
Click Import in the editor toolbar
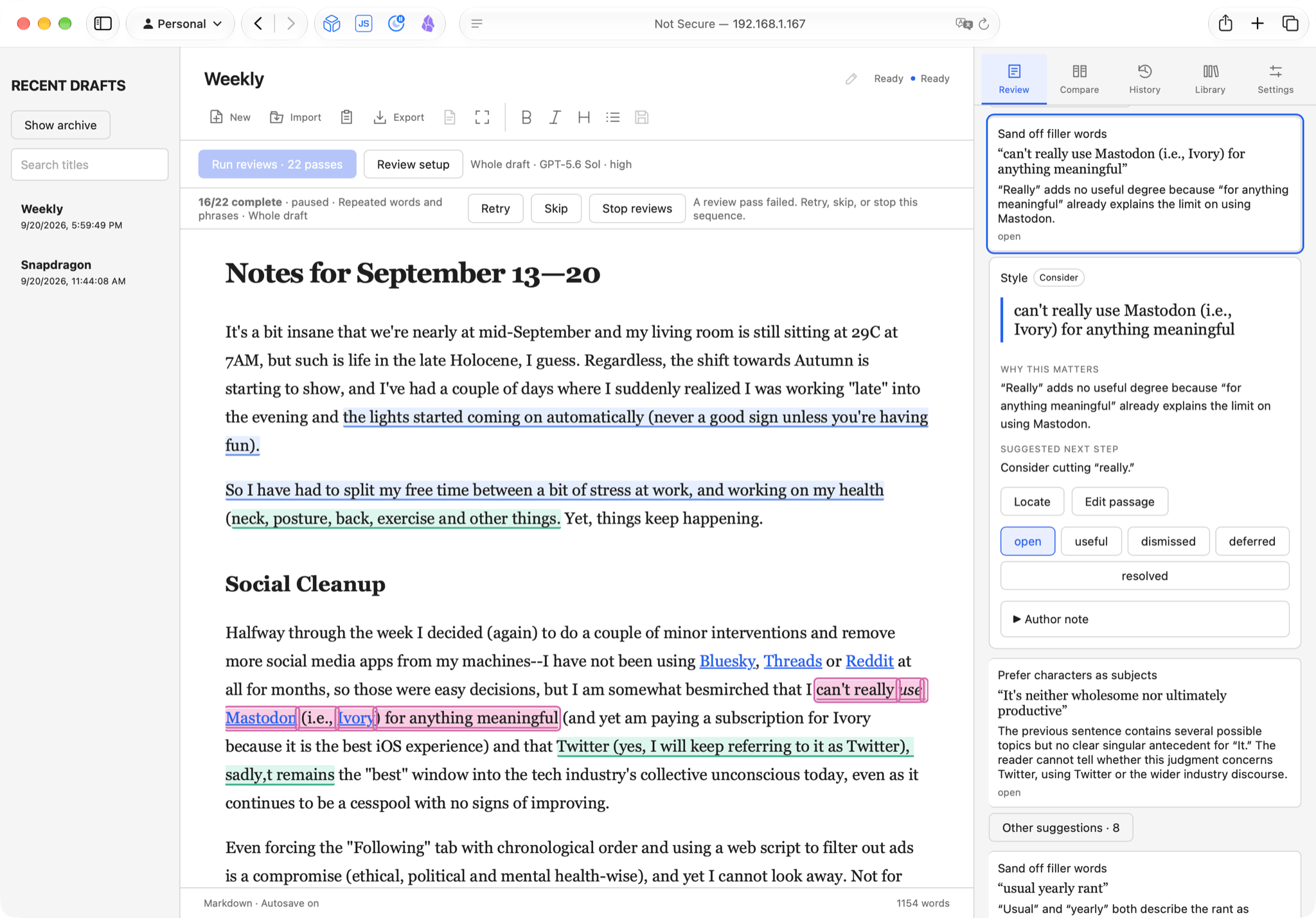tap(296, 117)
